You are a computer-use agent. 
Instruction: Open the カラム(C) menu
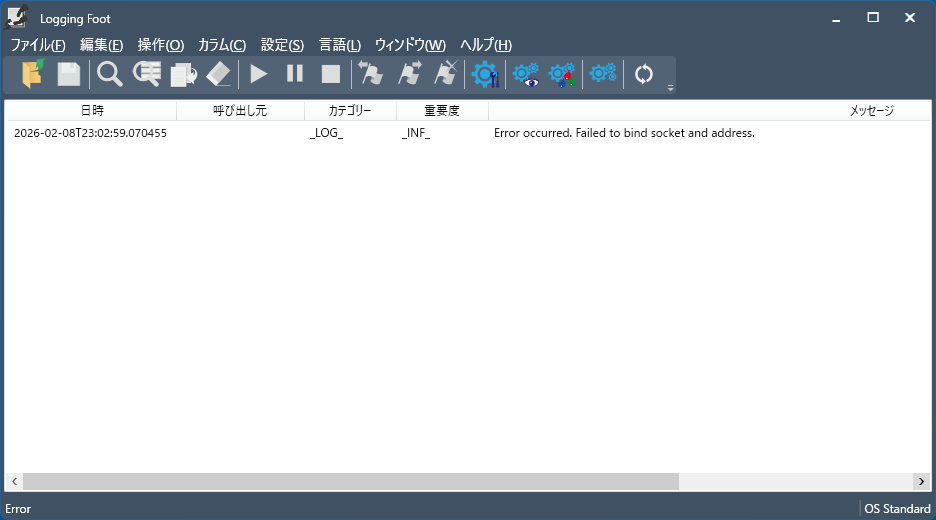(x=222, y=45)
